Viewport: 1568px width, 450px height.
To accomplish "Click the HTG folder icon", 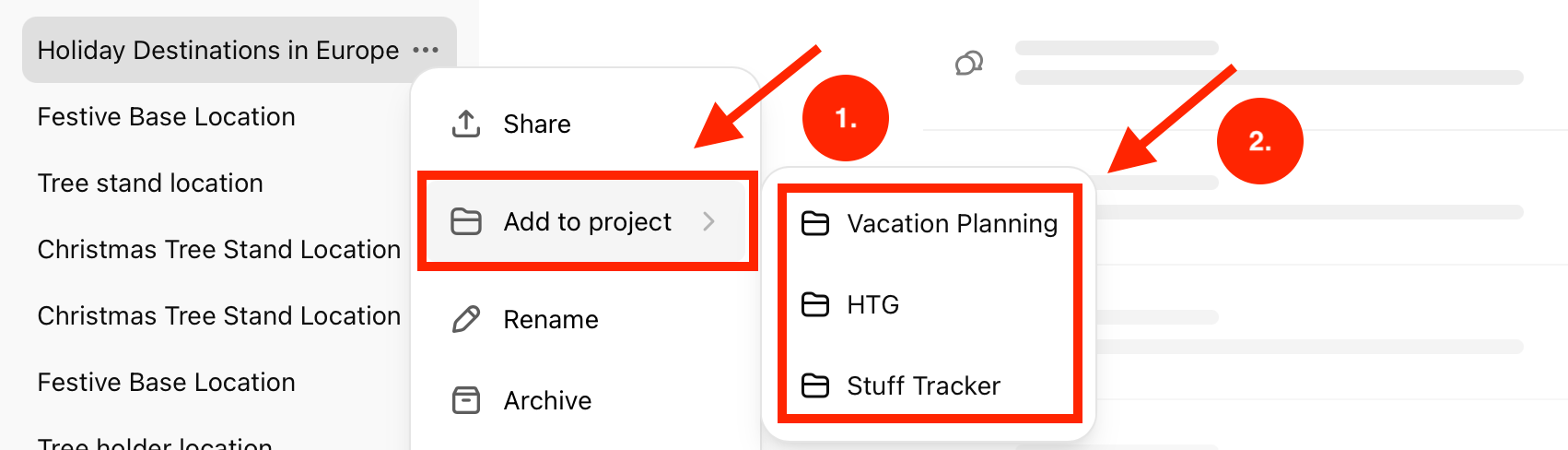I will (x=815, y=304).
